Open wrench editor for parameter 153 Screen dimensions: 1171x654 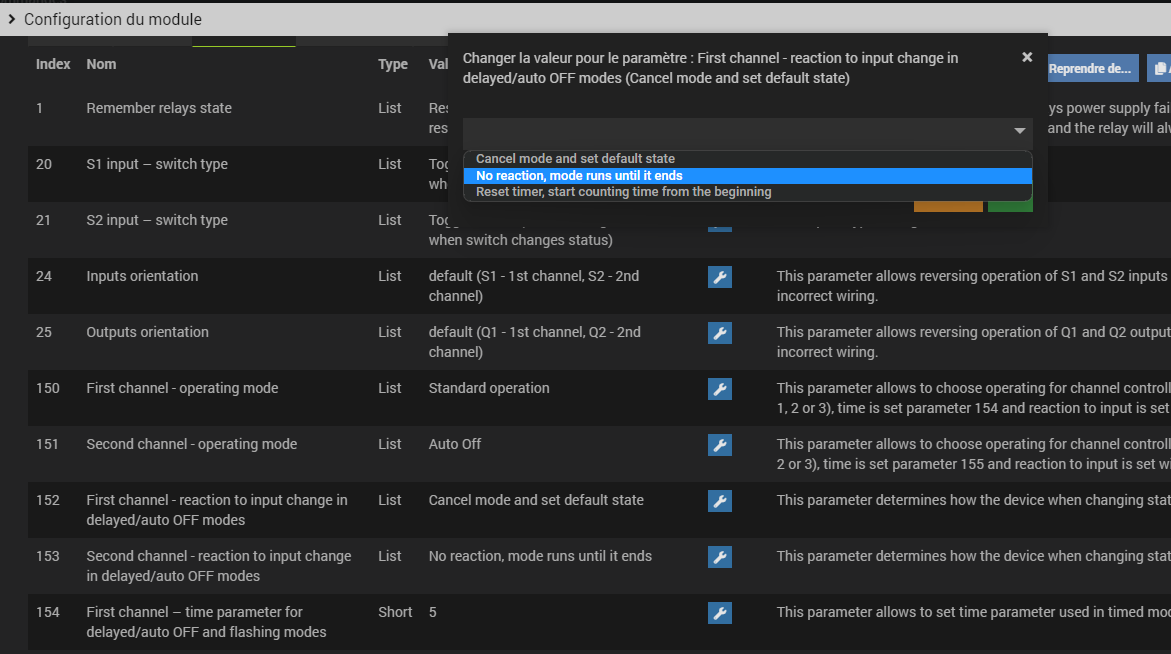(720, 557)
